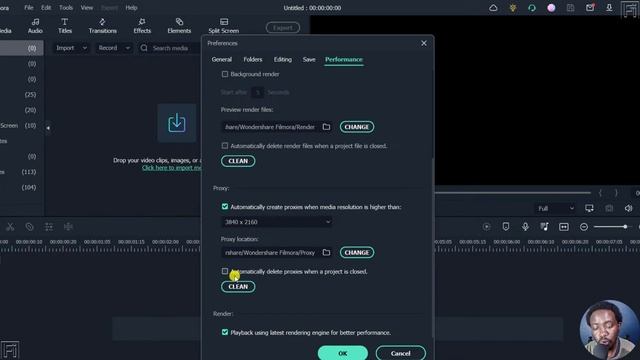Open the File menu
Screen dimensions: 640x360
coord(29,8)
